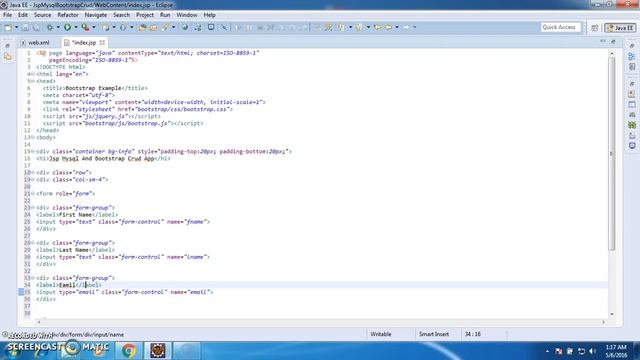Click the Previous Annotation icon

click(x=359, y=27)
